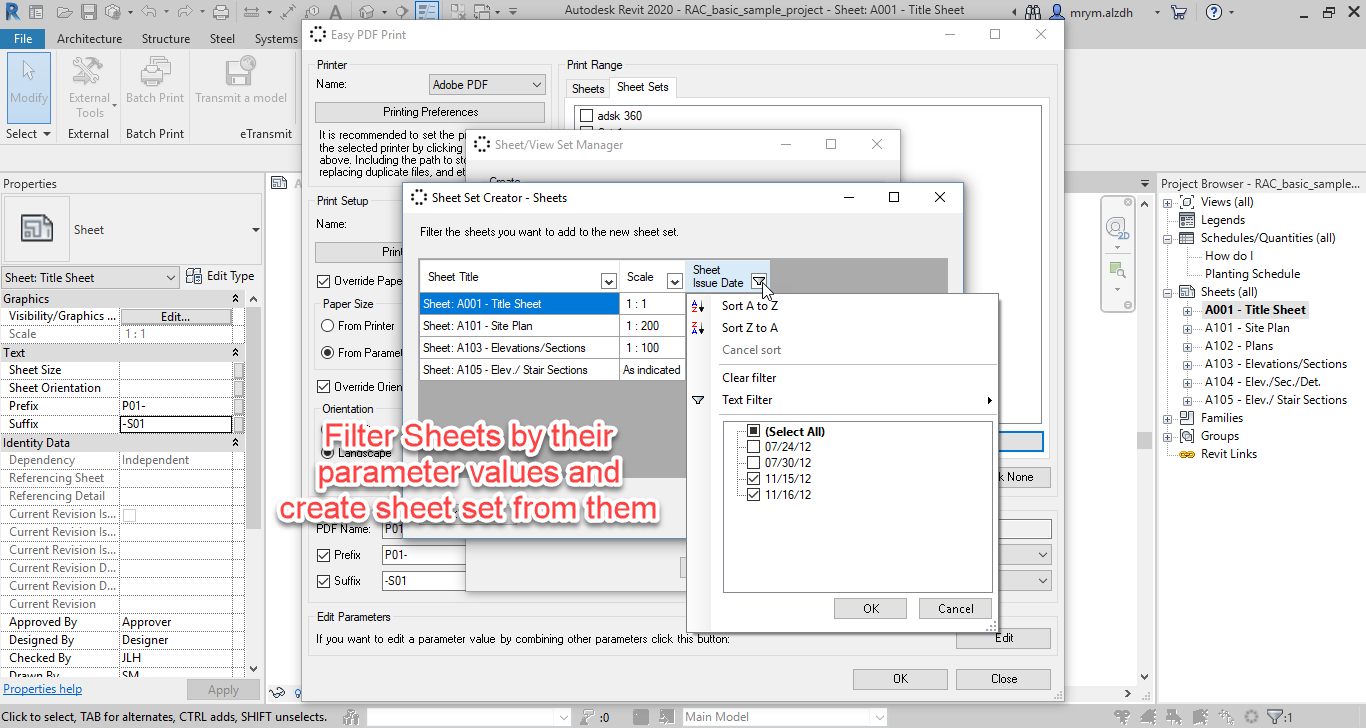Image resolution: width=1366 pixels, height=728 pixels.
Task: Click the Undo arrow icon
Action: [149, 13]
